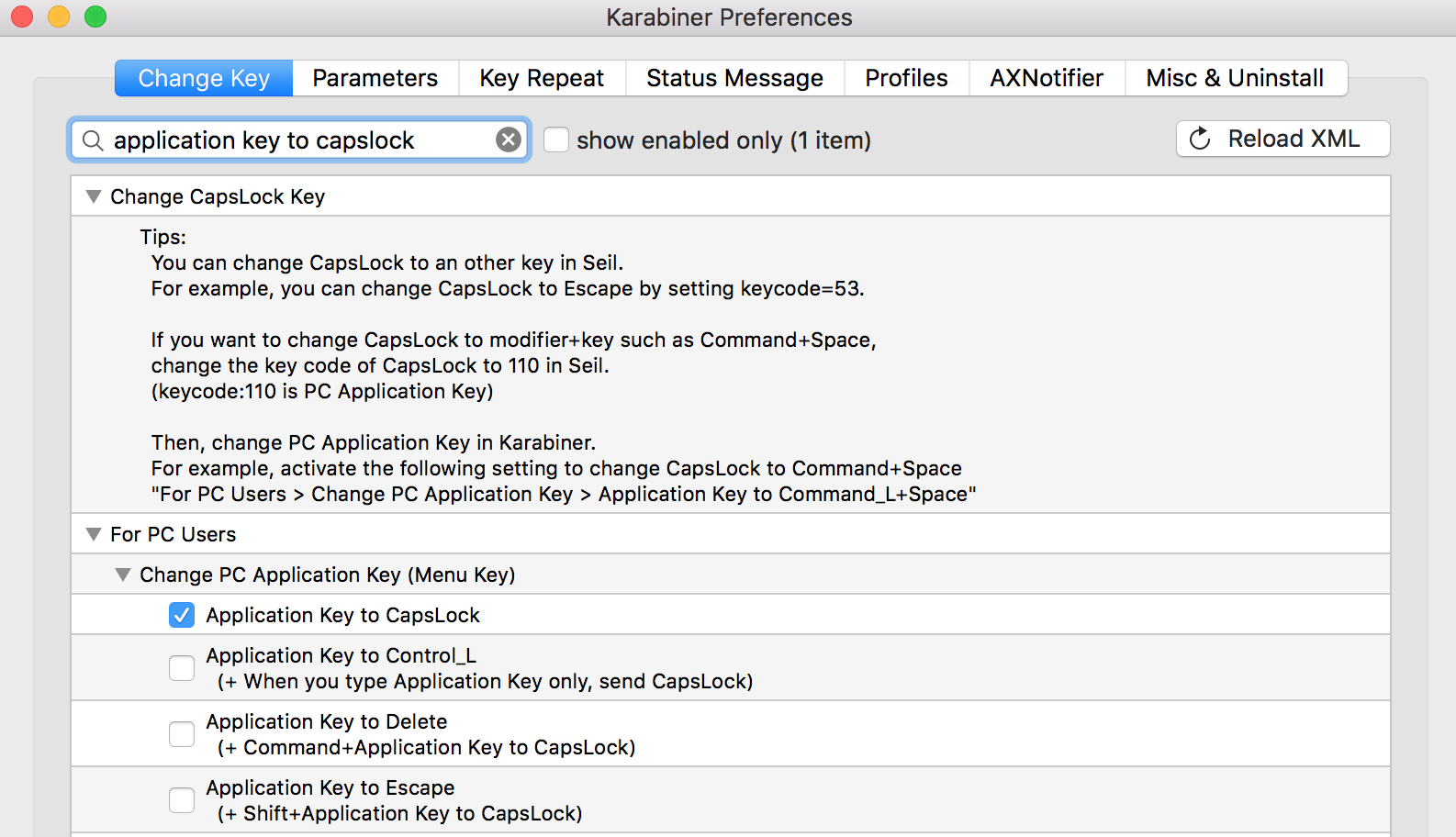Switch to the Parameters tab
Screen dimensions: 1456x837
click(375, 78)
